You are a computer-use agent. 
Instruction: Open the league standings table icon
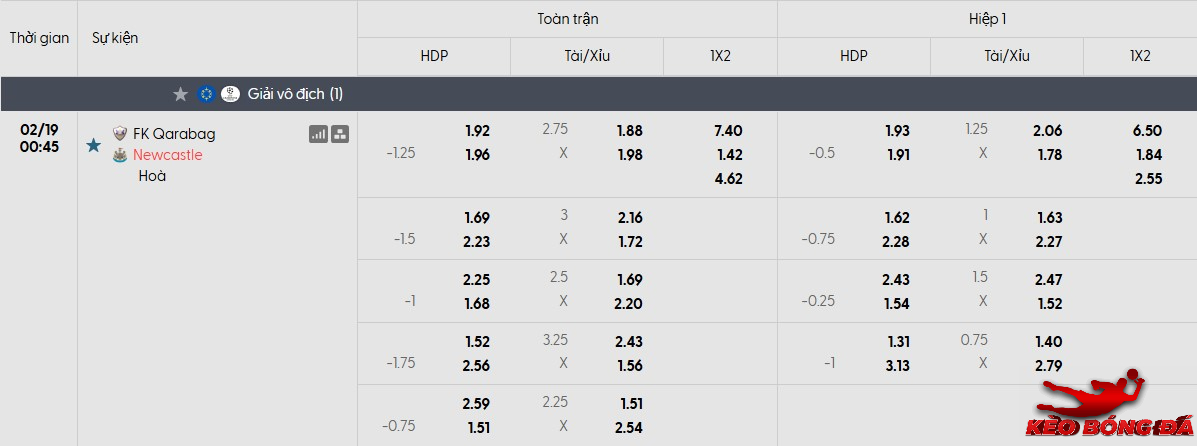[x=340, y=134]
